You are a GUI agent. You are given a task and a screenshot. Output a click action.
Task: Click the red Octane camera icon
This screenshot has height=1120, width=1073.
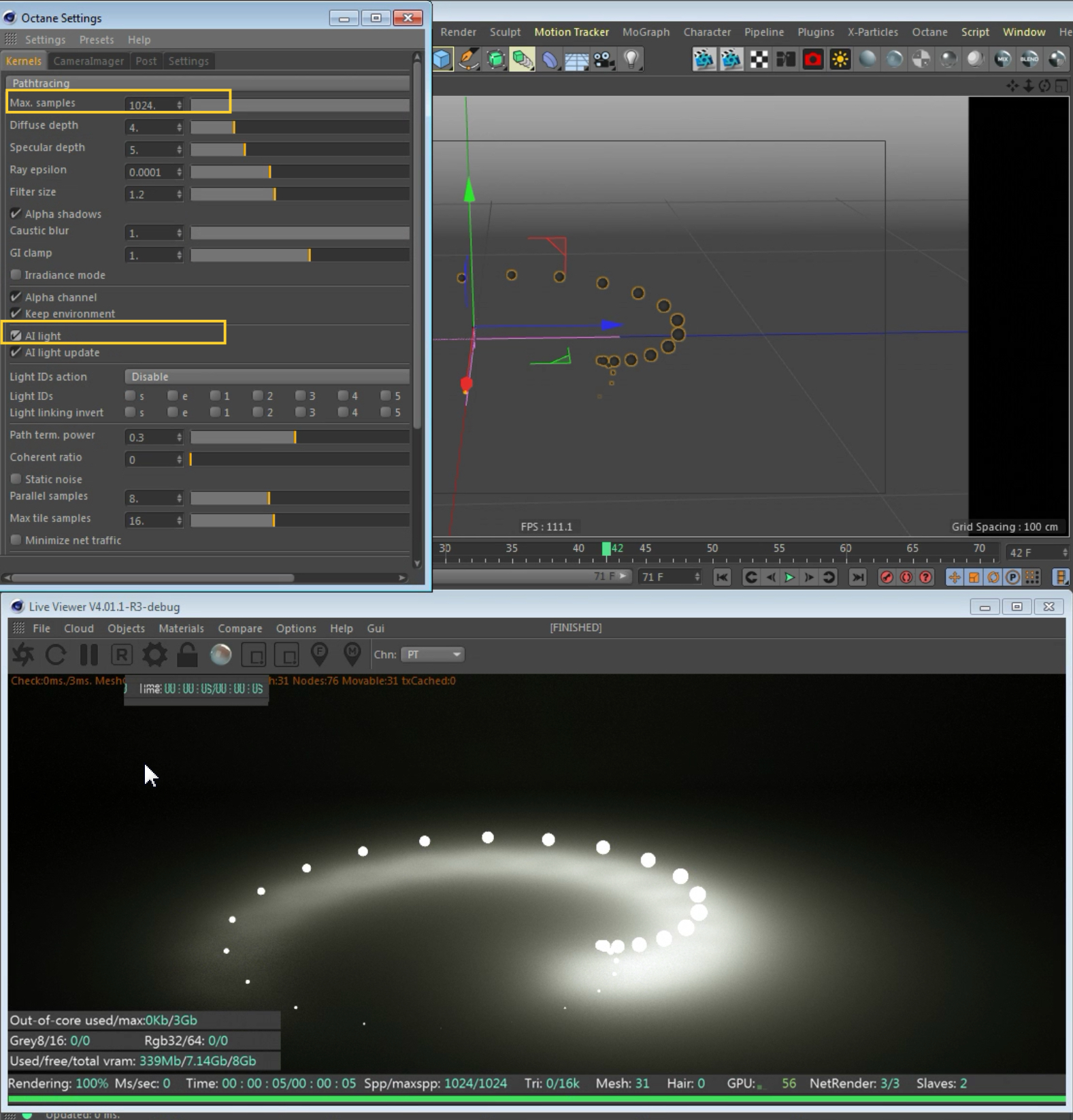pos(813,59)
